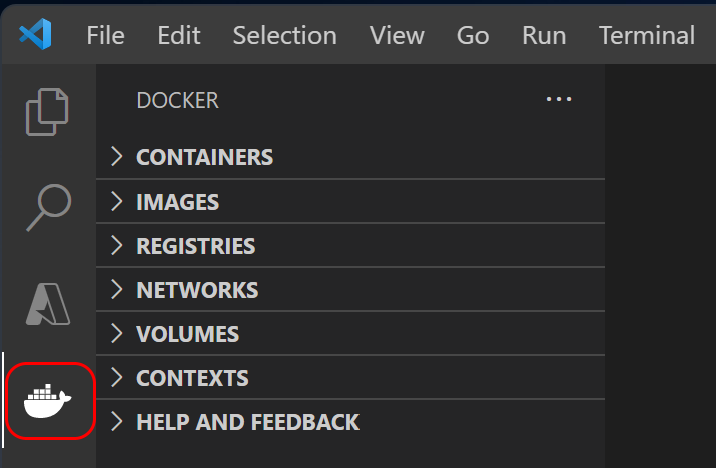Open the Selection menu
This screenshot has width=716, height=468.
284,35
